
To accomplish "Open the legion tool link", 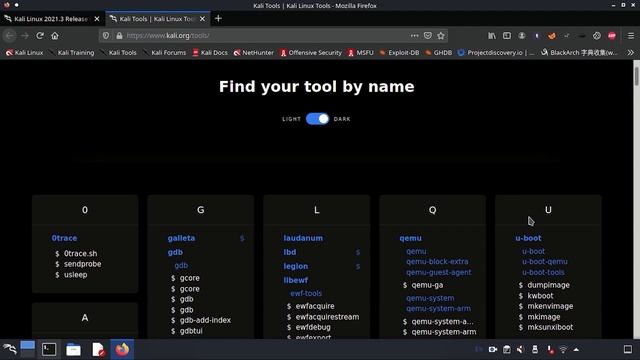I will point(296,266).
